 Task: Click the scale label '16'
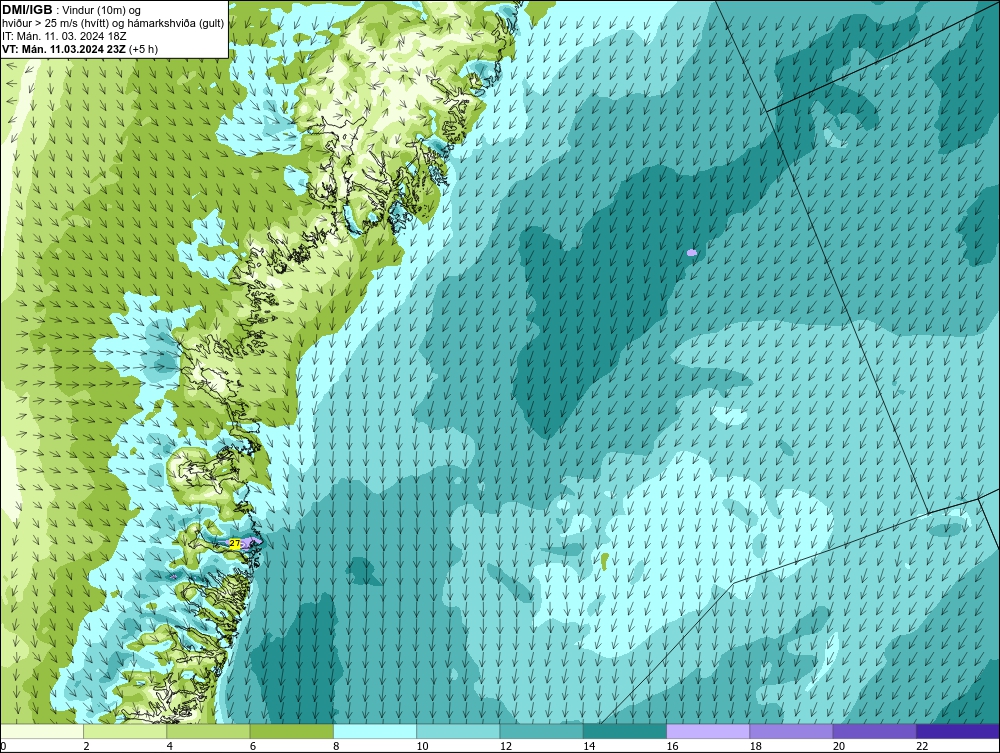tap(672, 746)
